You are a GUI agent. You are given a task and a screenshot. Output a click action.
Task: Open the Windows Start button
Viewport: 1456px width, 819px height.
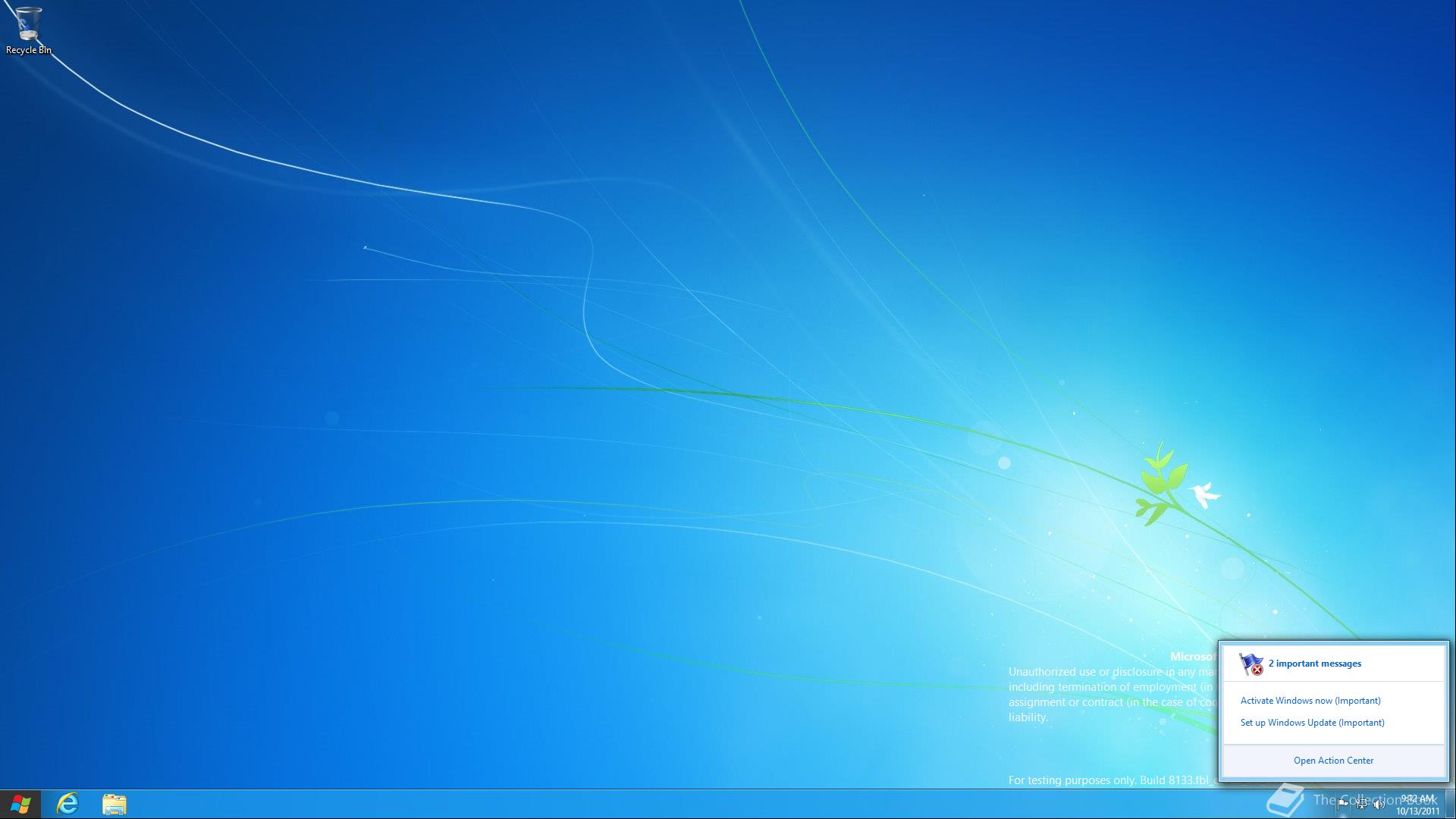[x=20, y=805]
